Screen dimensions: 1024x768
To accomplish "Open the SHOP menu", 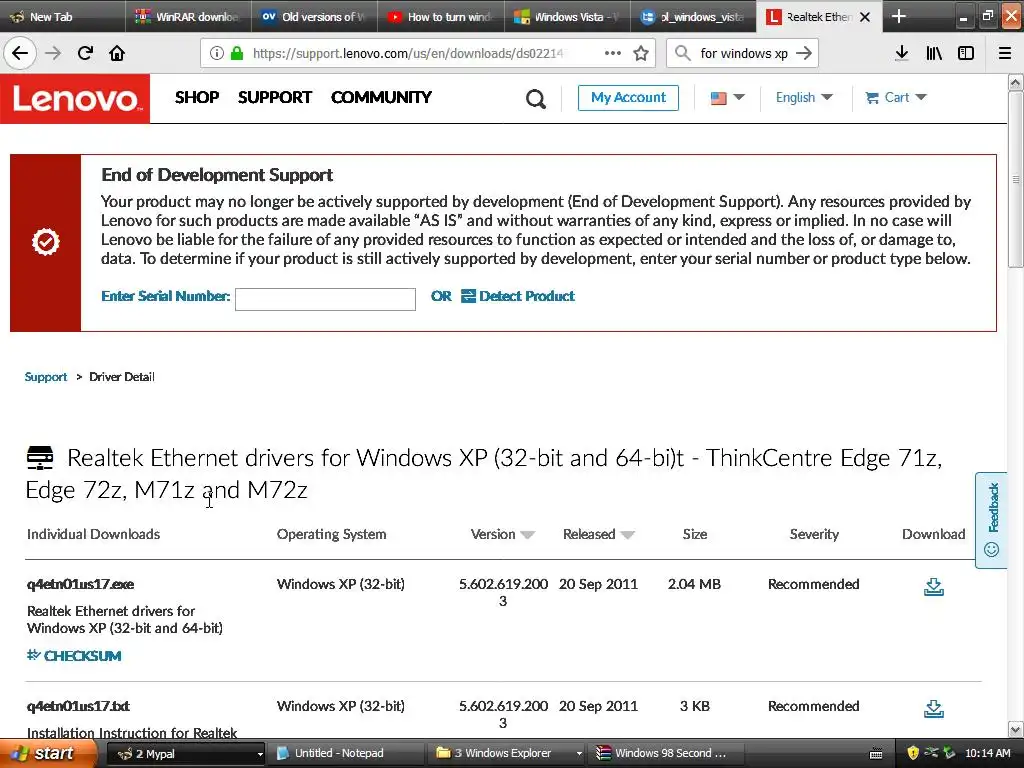I will (x=197, y=97).
